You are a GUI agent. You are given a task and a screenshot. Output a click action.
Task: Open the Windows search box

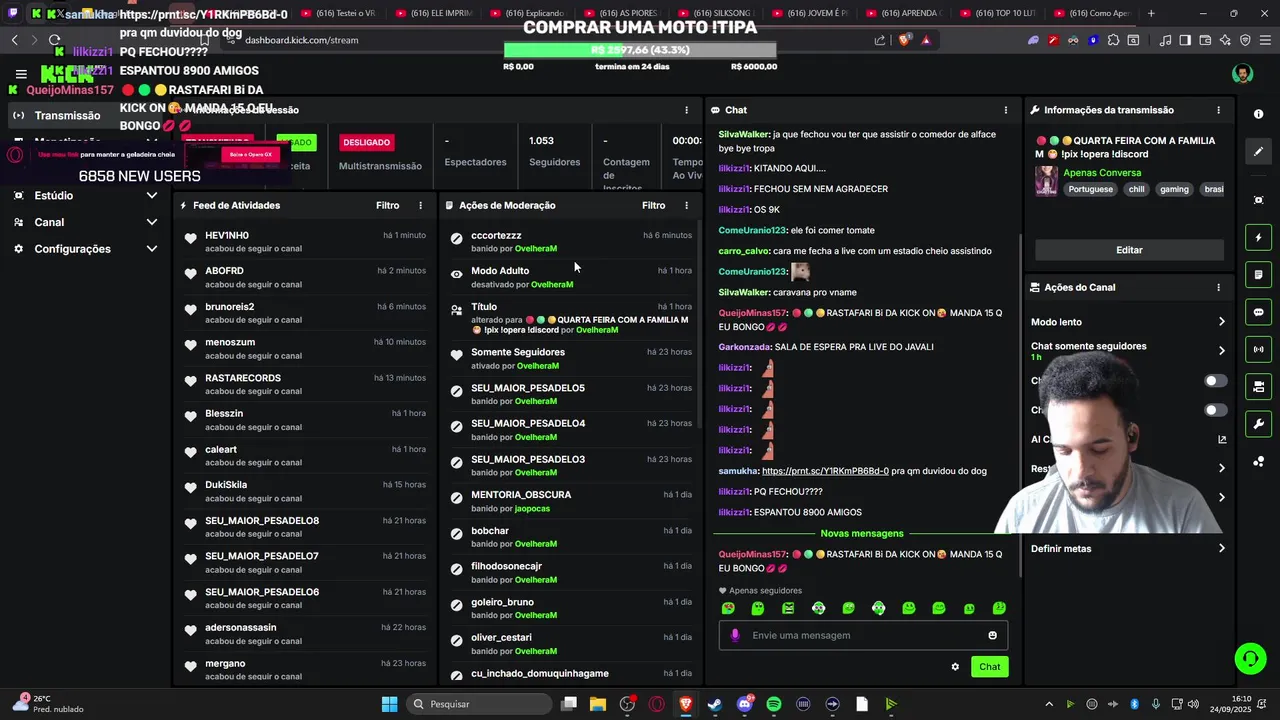coord(477,704)
